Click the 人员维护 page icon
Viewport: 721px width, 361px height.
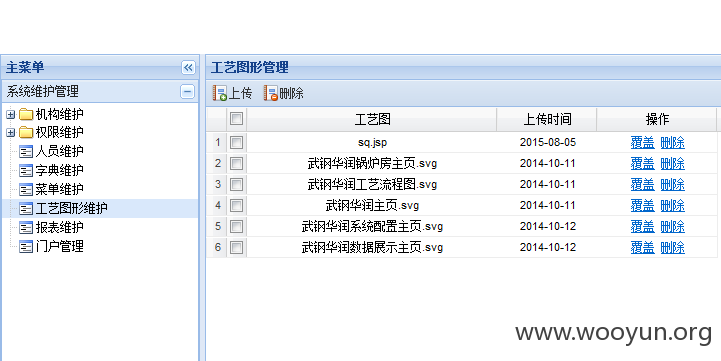(x=26, y=151)
